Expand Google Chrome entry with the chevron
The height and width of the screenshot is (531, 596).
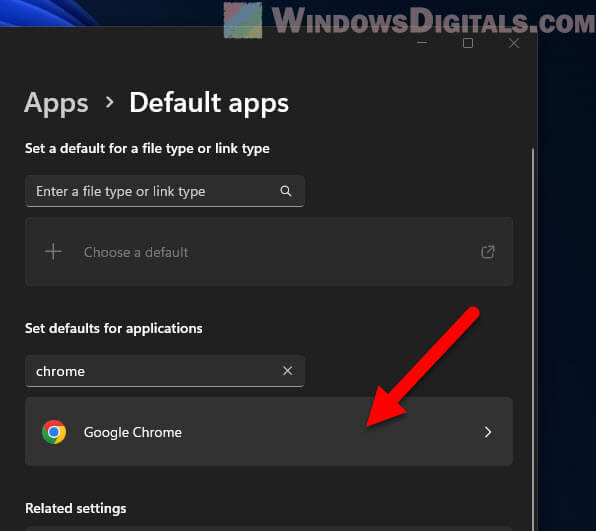(488, 432)
